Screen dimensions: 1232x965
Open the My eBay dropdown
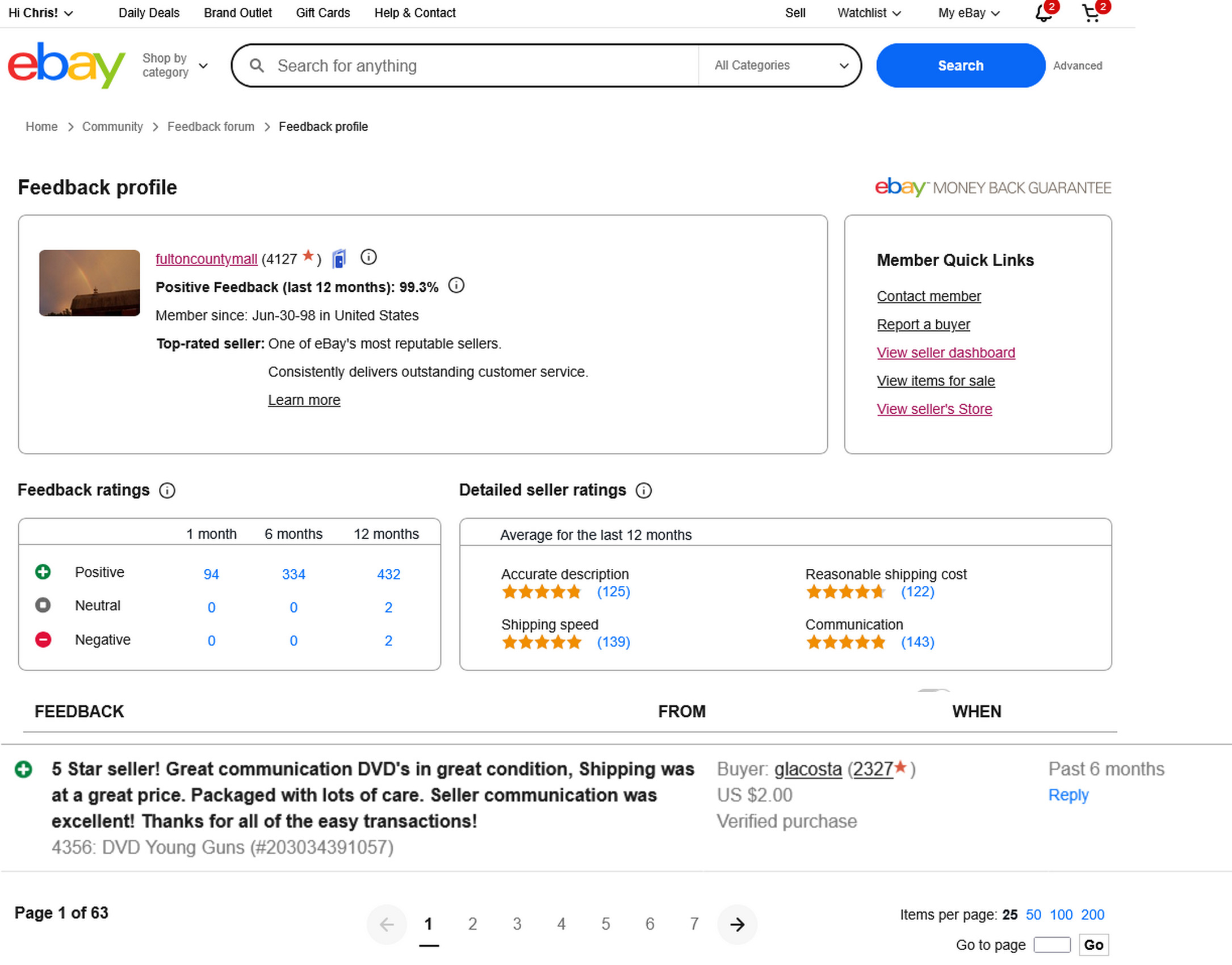969,13
